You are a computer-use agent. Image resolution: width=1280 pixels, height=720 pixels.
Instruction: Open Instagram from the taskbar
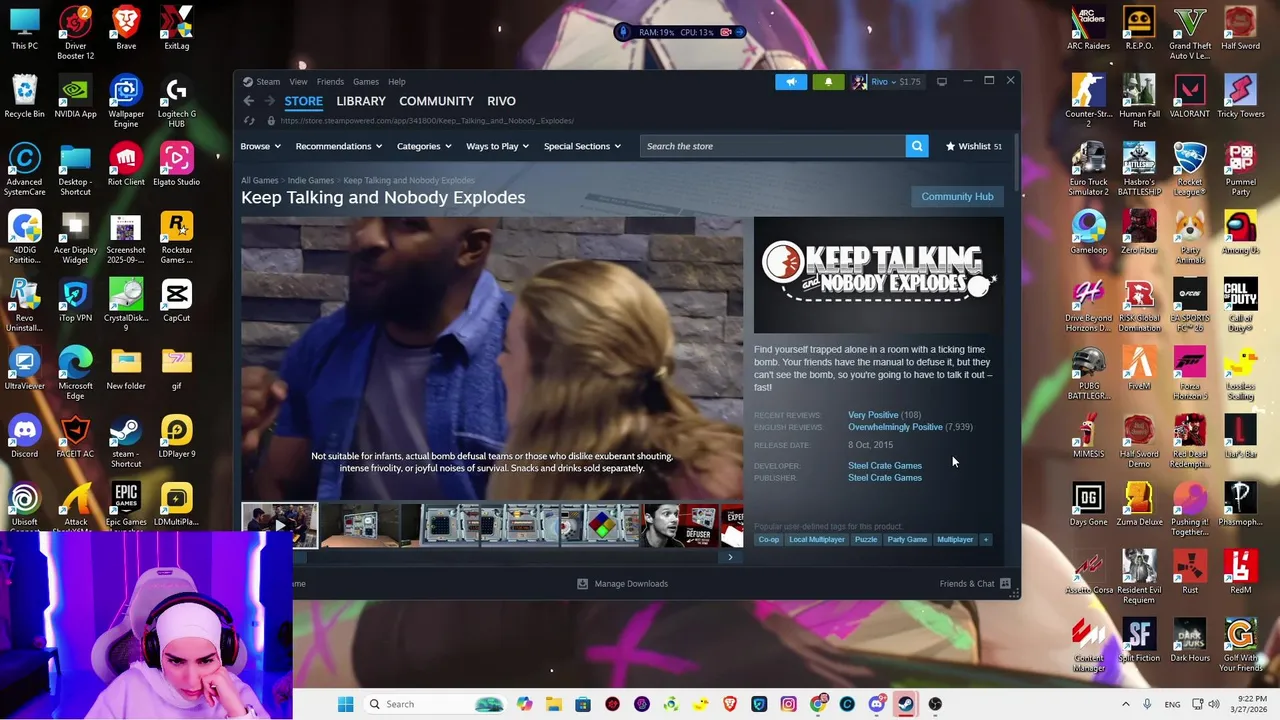[x=788, y=704]
